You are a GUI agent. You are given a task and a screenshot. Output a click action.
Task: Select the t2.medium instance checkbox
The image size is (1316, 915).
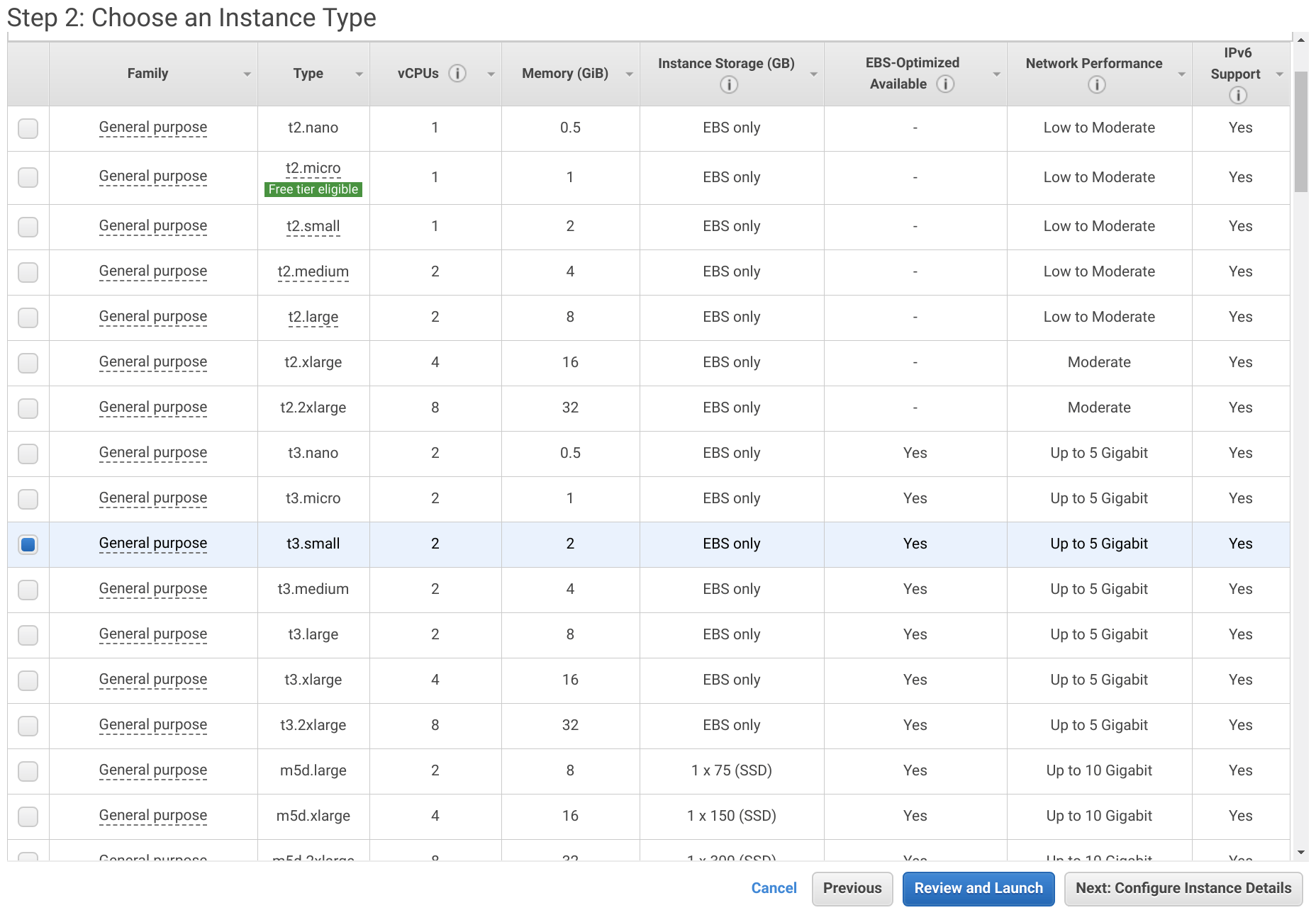click(x=28, y=272)
